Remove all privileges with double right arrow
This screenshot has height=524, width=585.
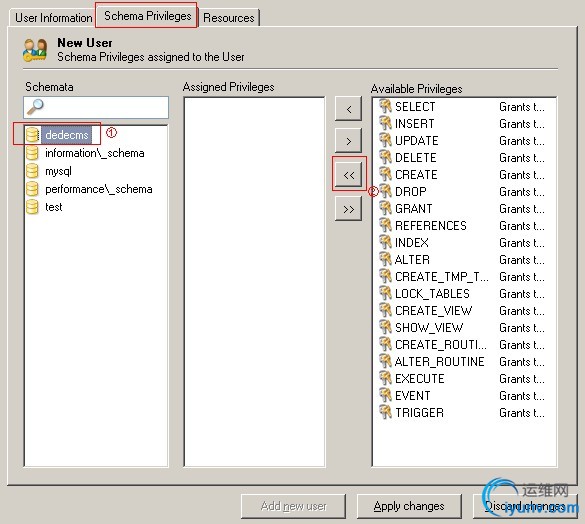pos(348,209)
